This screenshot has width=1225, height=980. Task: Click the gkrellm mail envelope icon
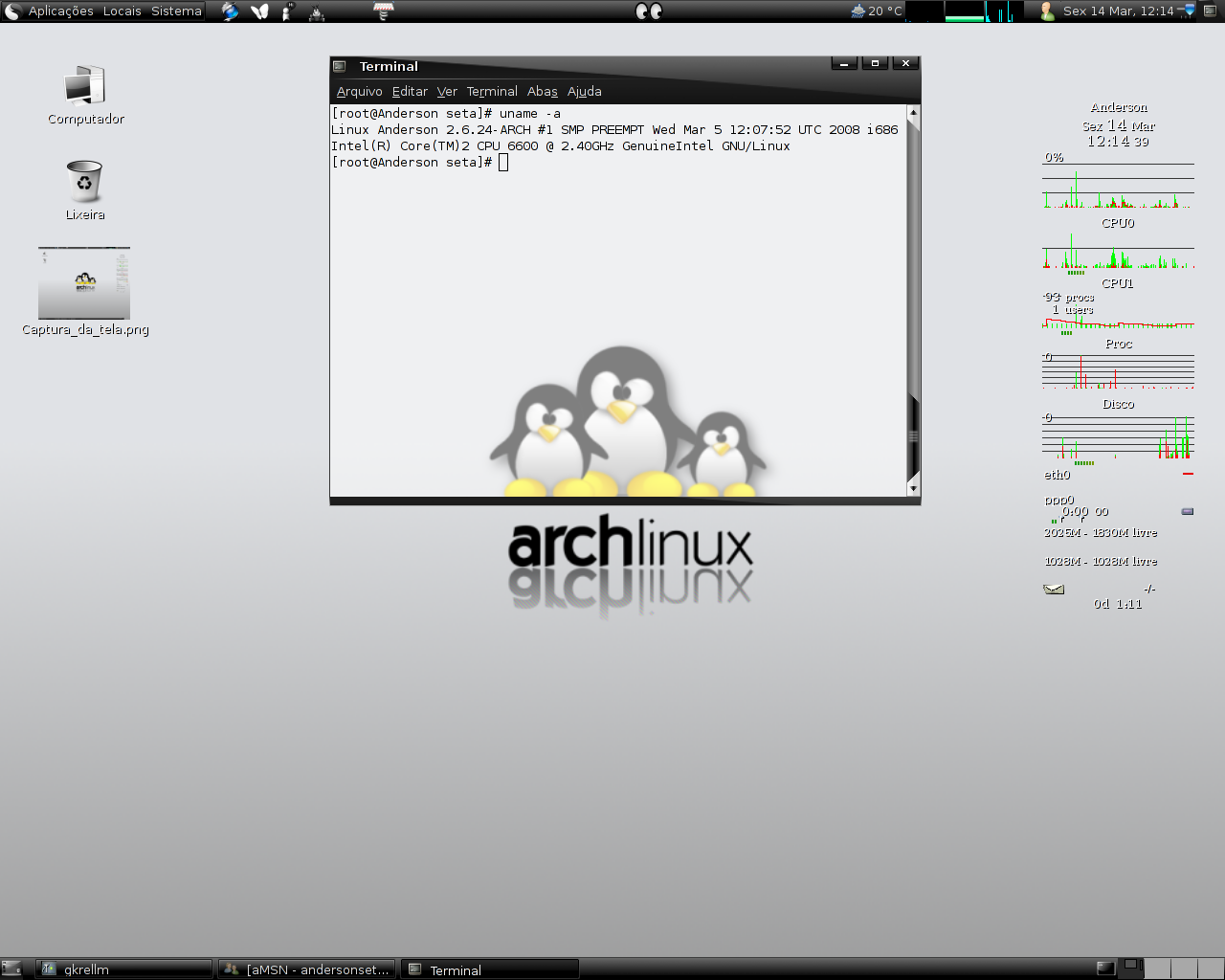1054,590
